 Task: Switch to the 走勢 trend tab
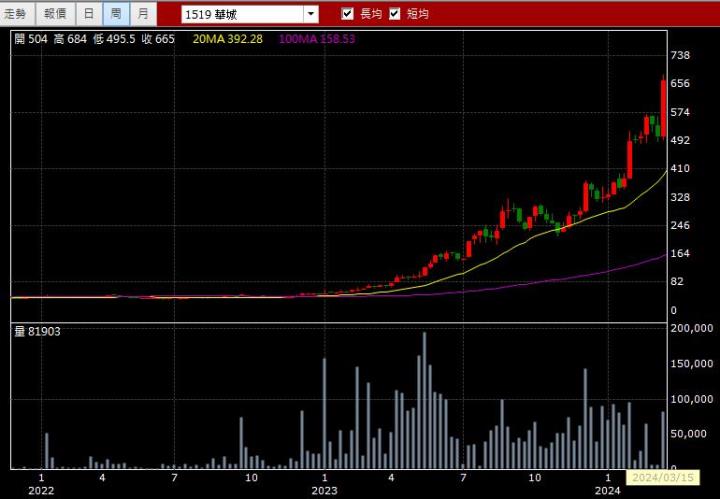click(x=18, y=14)
